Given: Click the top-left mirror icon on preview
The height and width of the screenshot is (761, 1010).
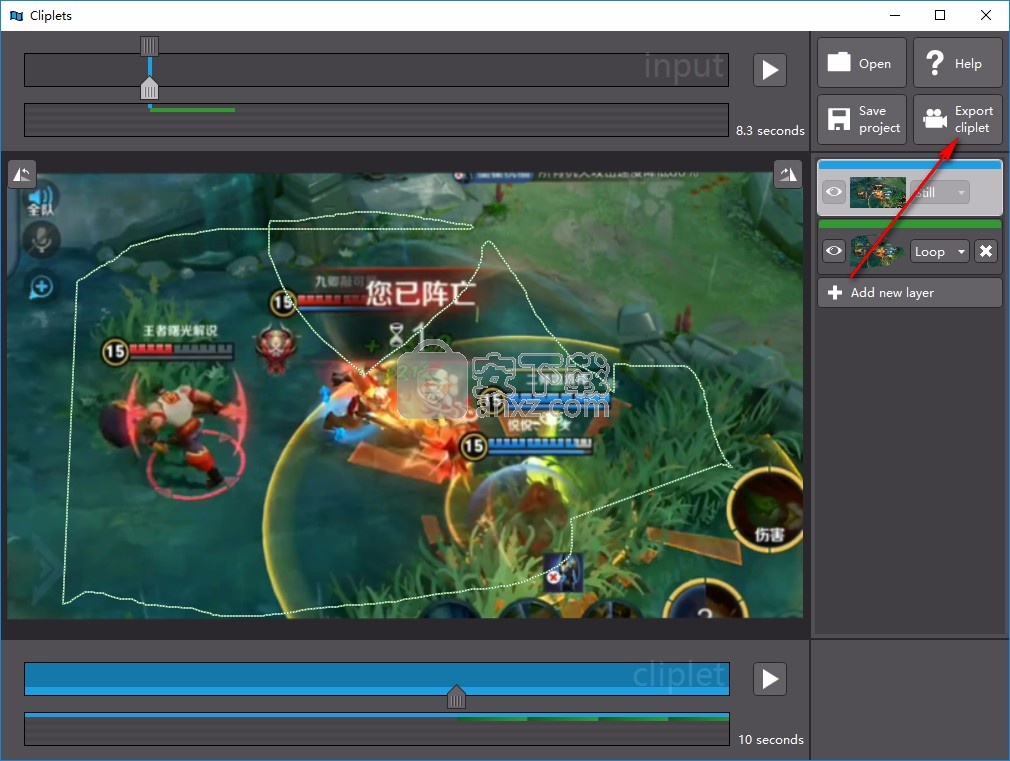Looking at the screenshot, I should tap(22, 174).
